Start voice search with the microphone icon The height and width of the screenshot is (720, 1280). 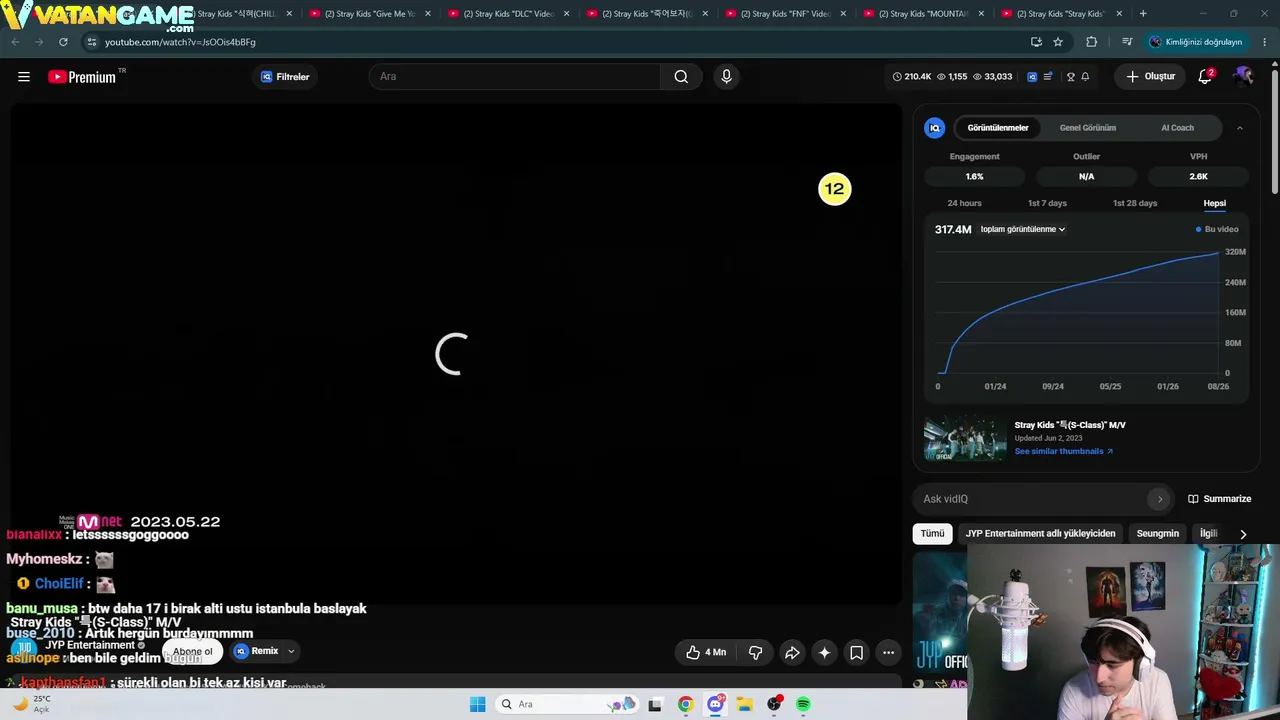726,77
